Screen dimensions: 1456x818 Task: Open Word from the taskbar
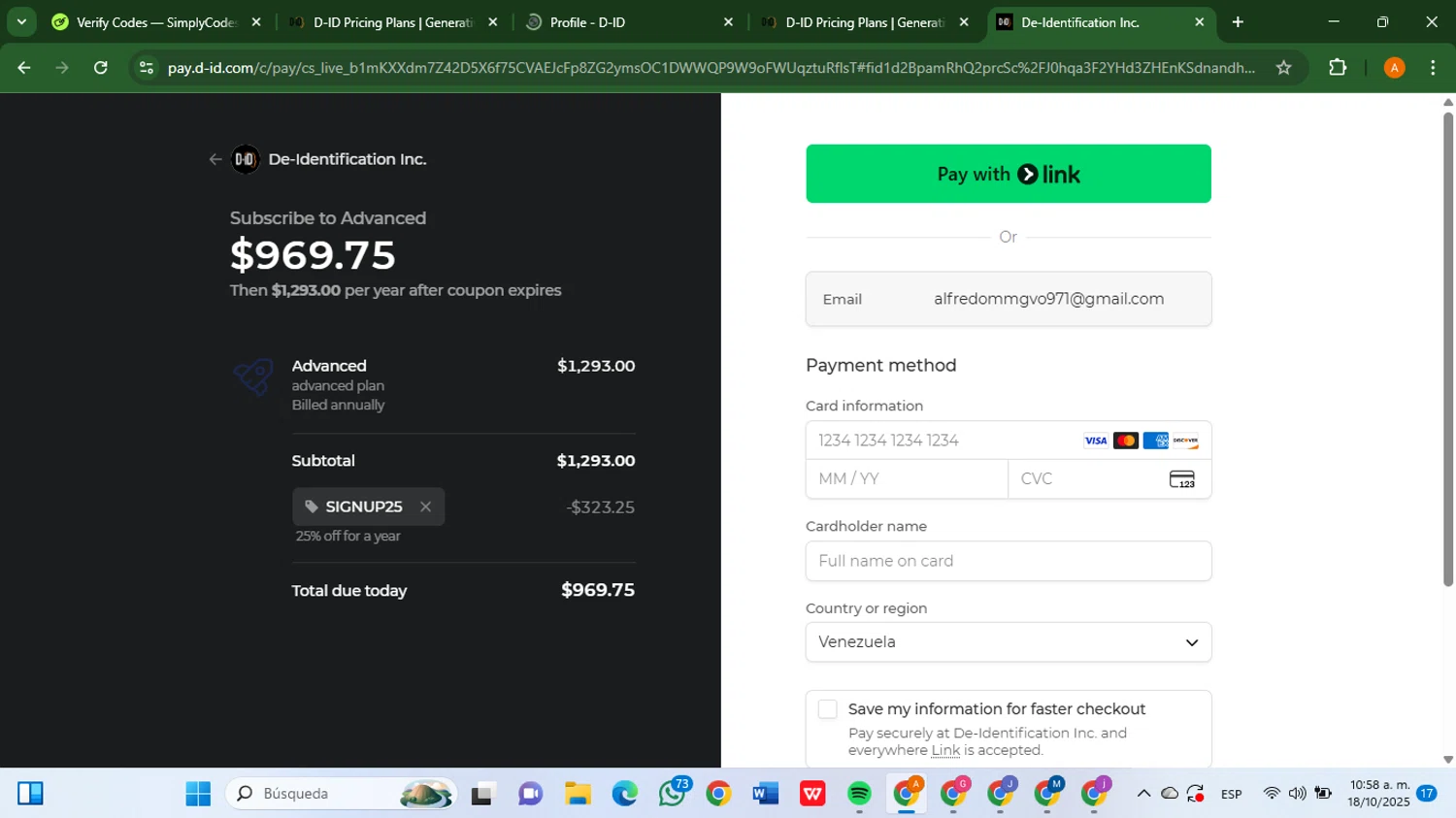point(765,794)
